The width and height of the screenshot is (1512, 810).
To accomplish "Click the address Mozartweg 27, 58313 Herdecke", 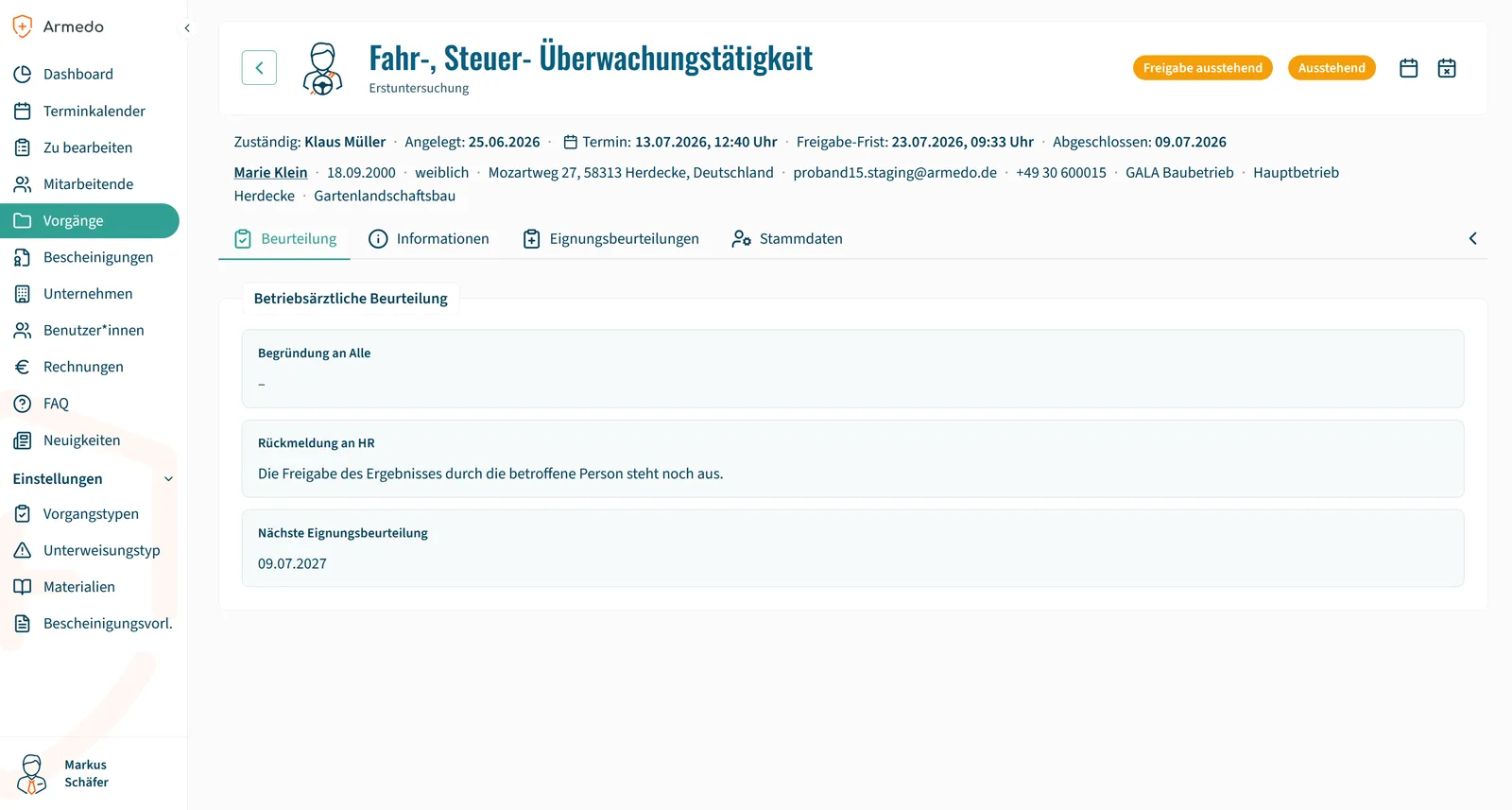I will tap(630, 172).
